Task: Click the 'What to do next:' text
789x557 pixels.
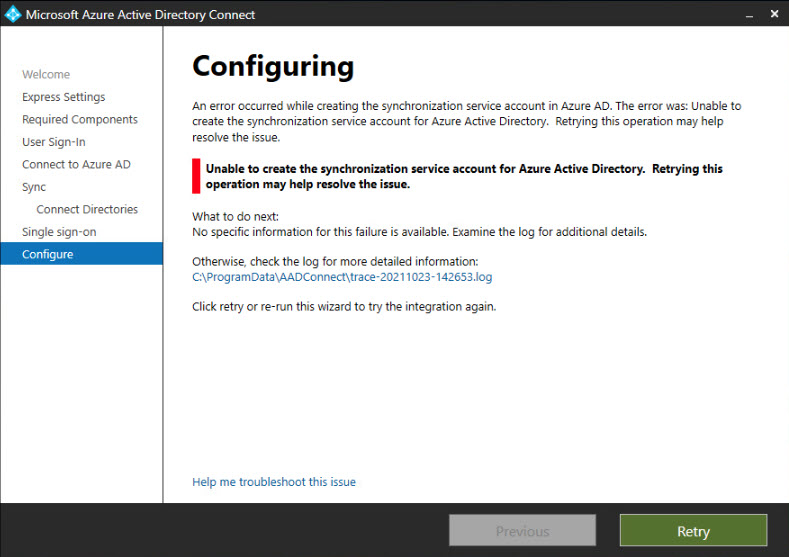Action: point(235,216)
